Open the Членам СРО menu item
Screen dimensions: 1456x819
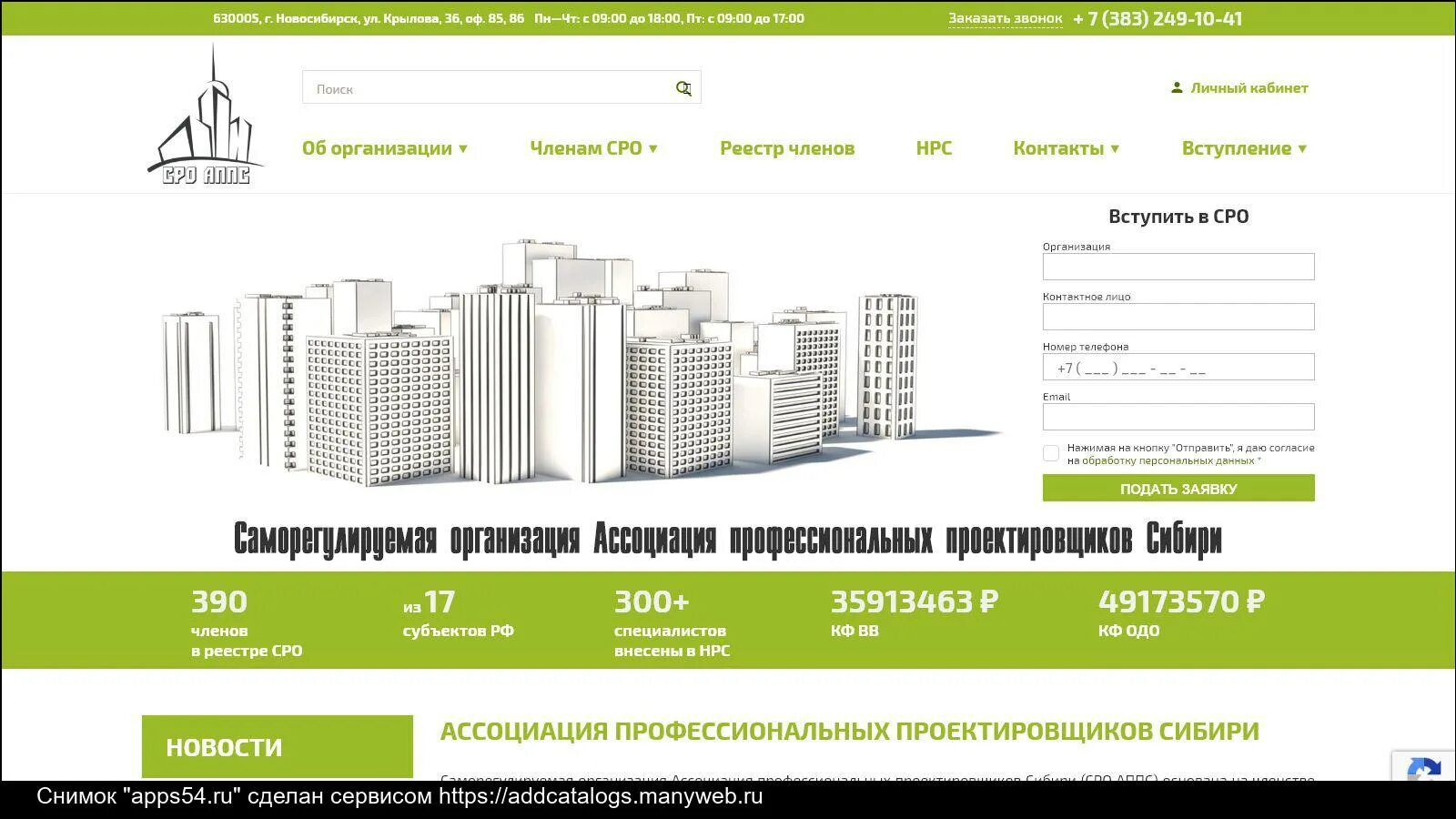[x=586, y=148]
